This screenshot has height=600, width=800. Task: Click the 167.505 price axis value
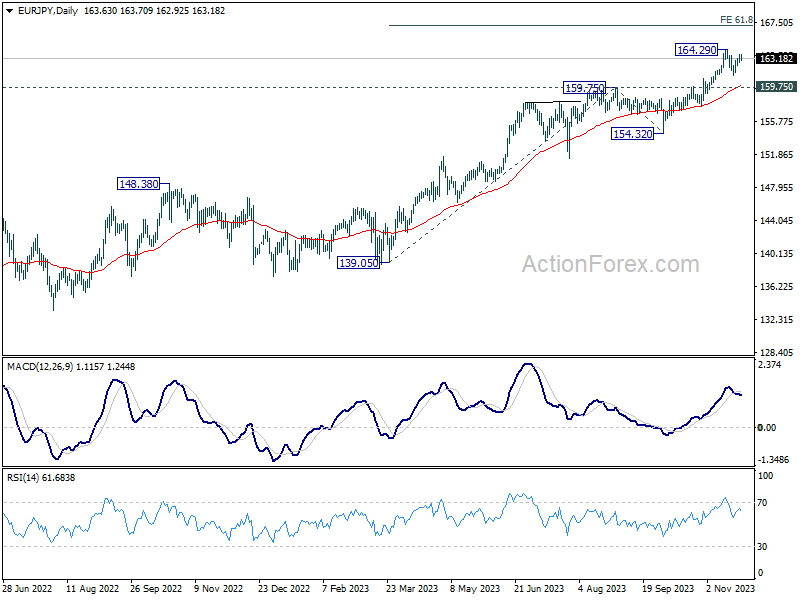(x=777, y=22)
